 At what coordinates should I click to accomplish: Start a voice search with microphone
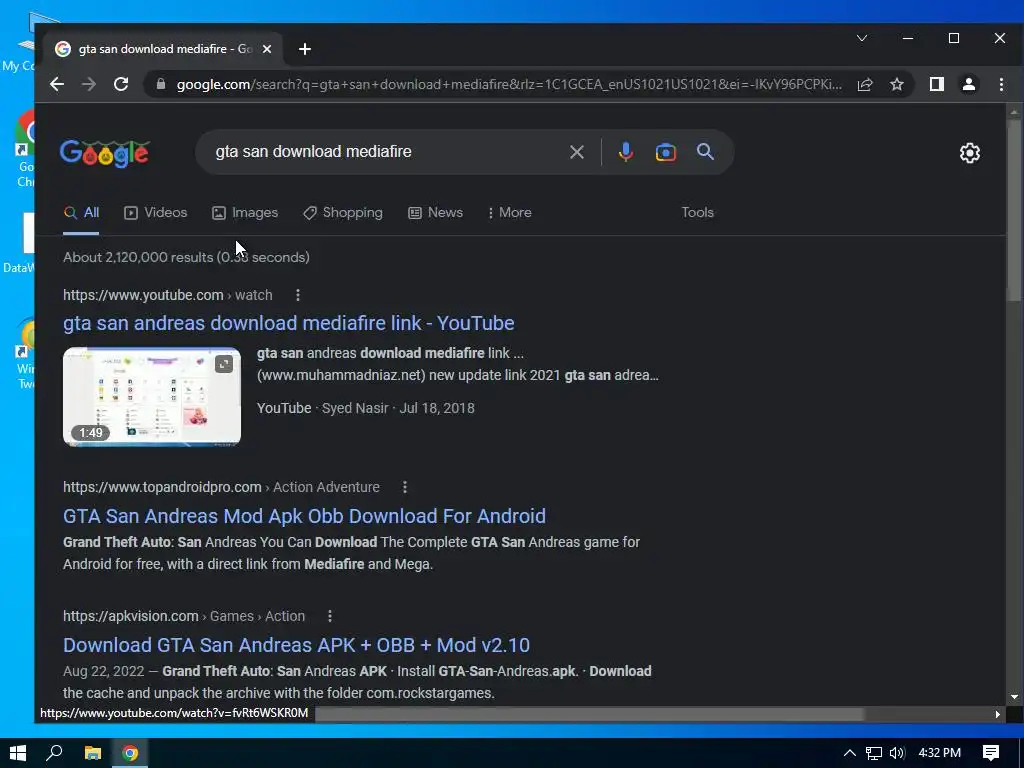coord(626,152)
